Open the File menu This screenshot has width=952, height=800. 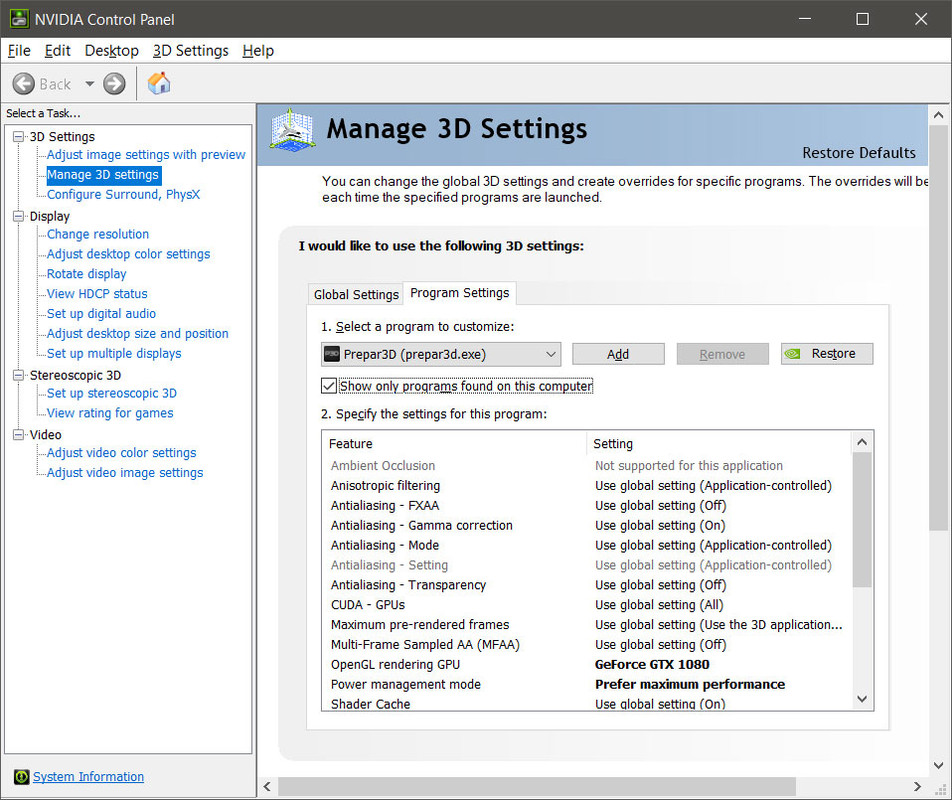tap(19, 50)
